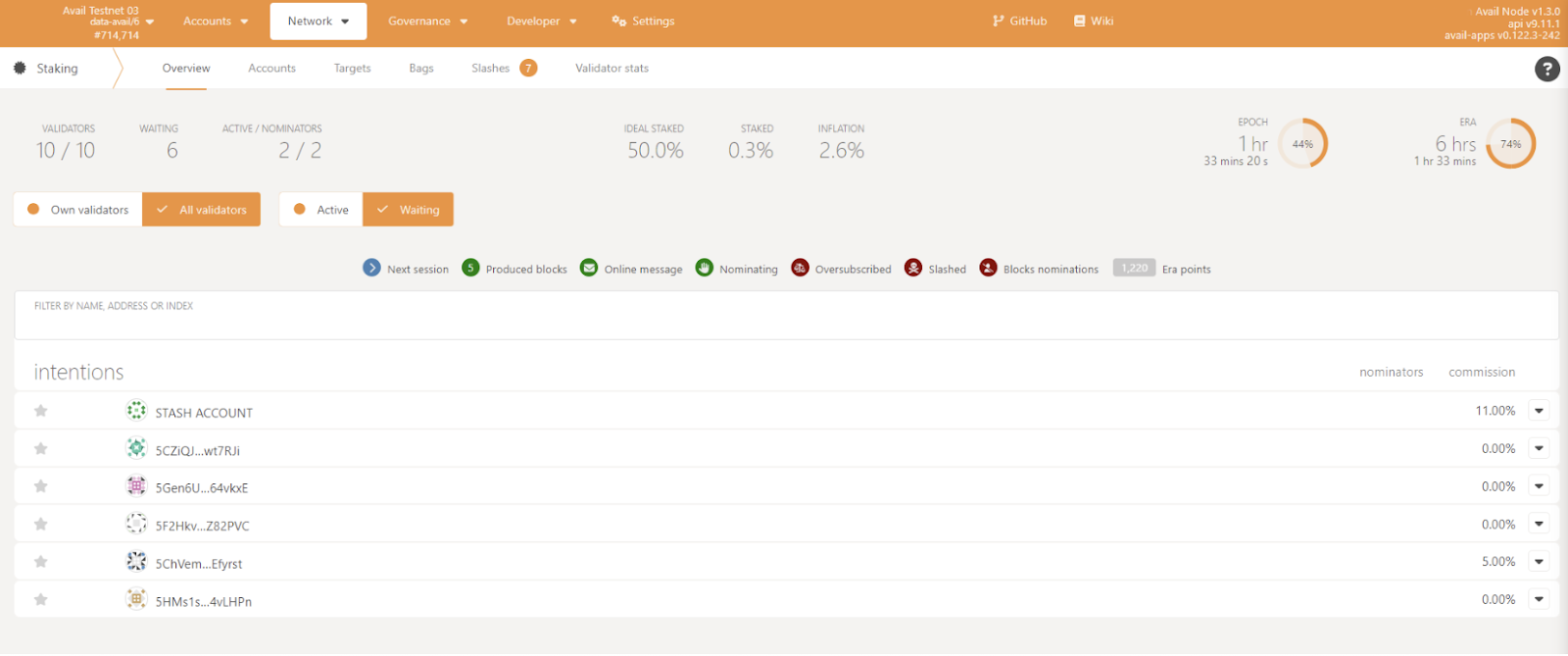This screenshot has width=1568, height=656.
Task: Open the GitHub link
Action: coord(1019,22)
